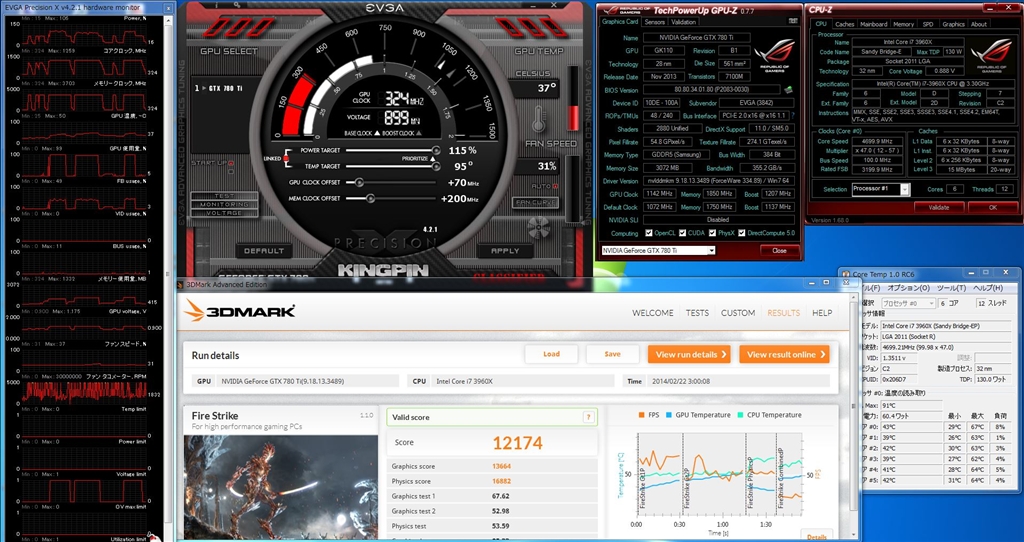Click Voltage button in EVGA Precision

tap(224, 213)
